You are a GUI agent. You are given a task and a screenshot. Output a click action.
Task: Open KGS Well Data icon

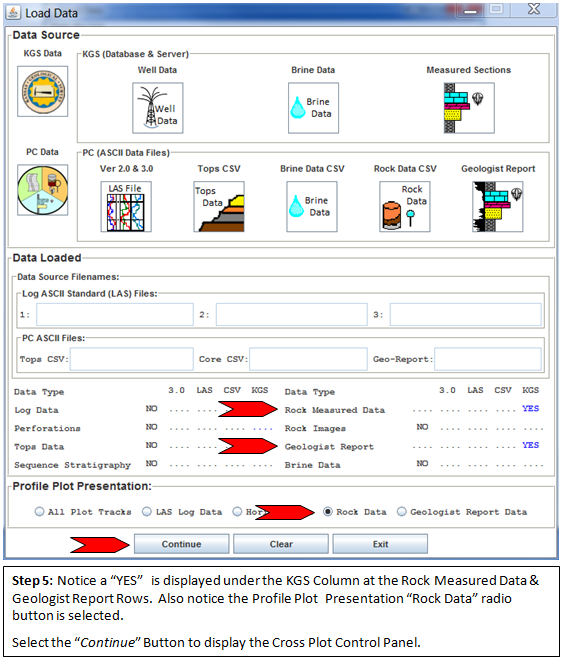pos(159,109)
